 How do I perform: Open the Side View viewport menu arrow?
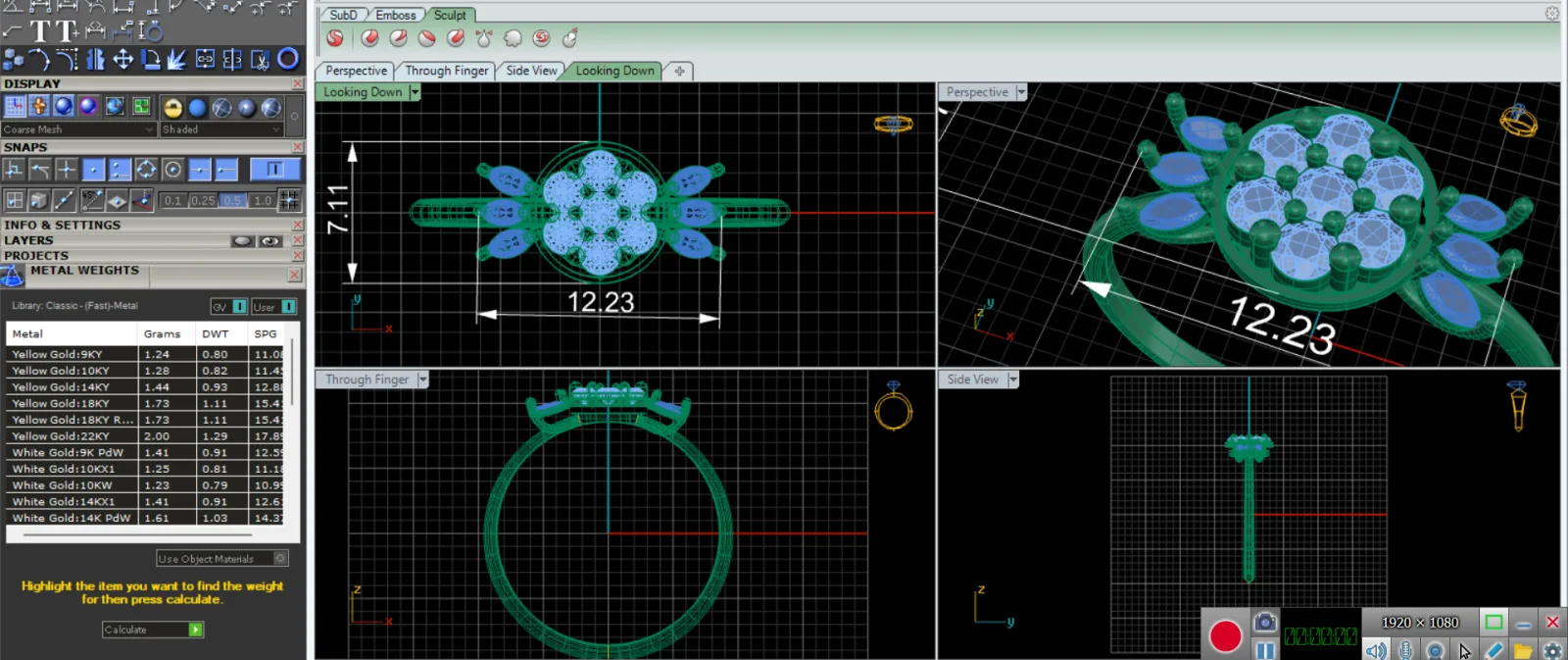point(1013,380)
